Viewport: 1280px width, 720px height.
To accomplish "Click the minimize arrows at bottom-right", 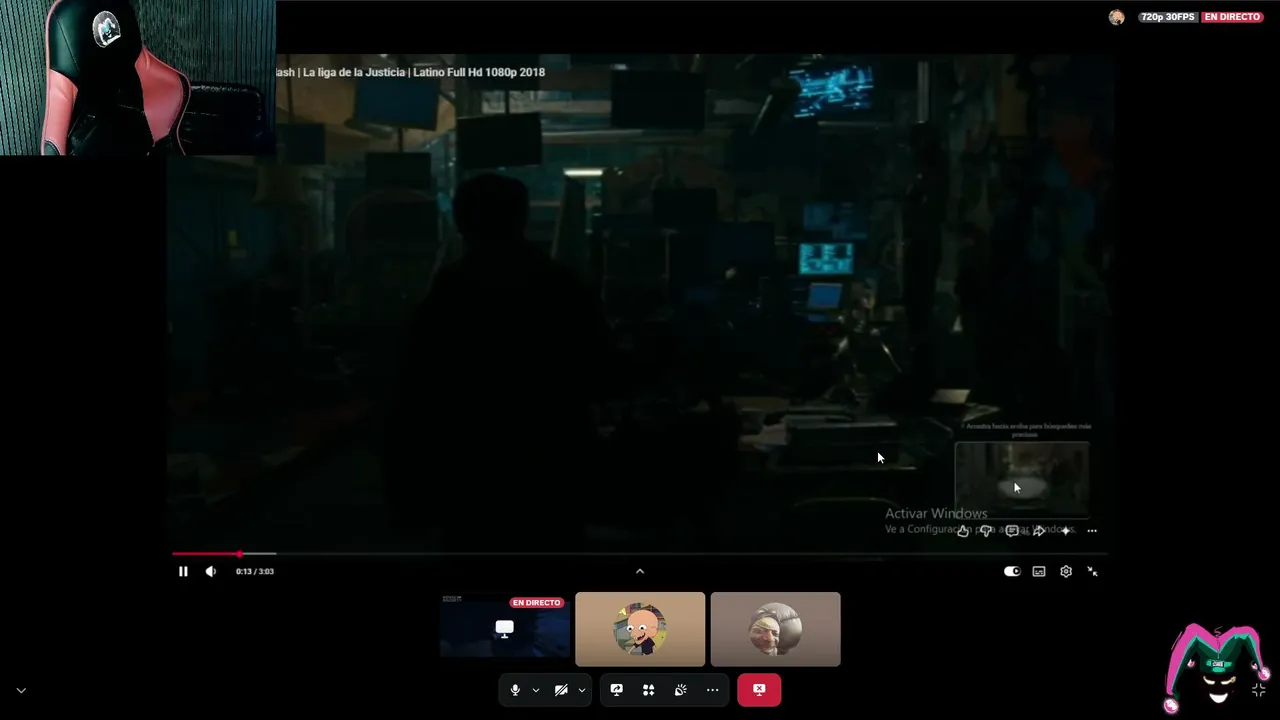I will pos(1258,690).
